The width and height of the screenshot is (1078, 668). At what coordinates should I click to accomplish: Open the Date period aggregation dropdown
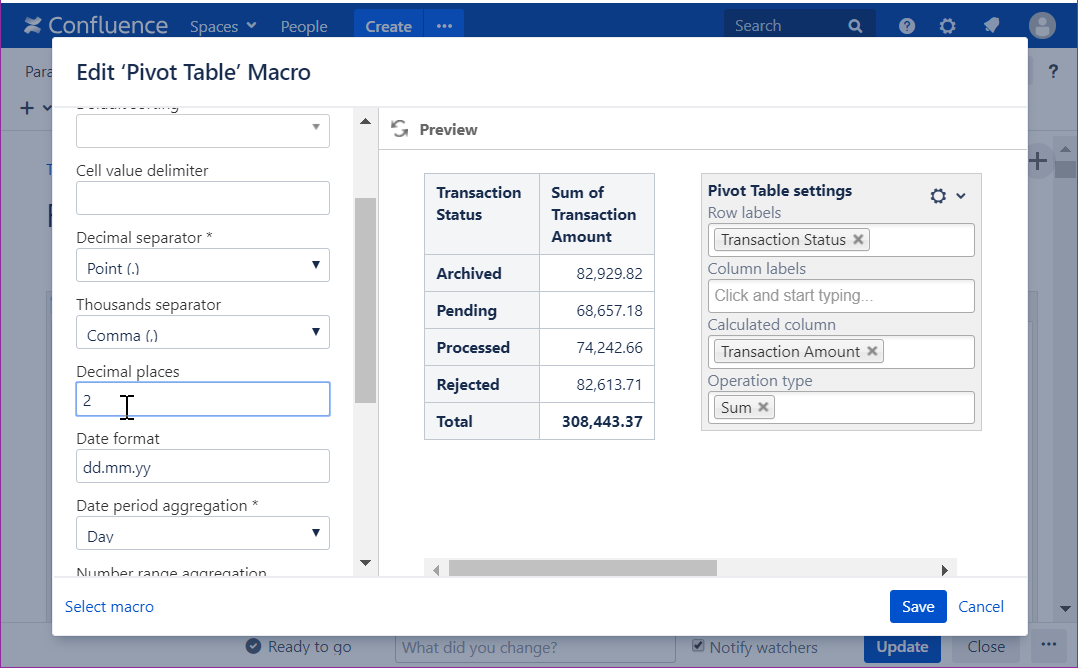pyautogui.click(x=203, y=534)
